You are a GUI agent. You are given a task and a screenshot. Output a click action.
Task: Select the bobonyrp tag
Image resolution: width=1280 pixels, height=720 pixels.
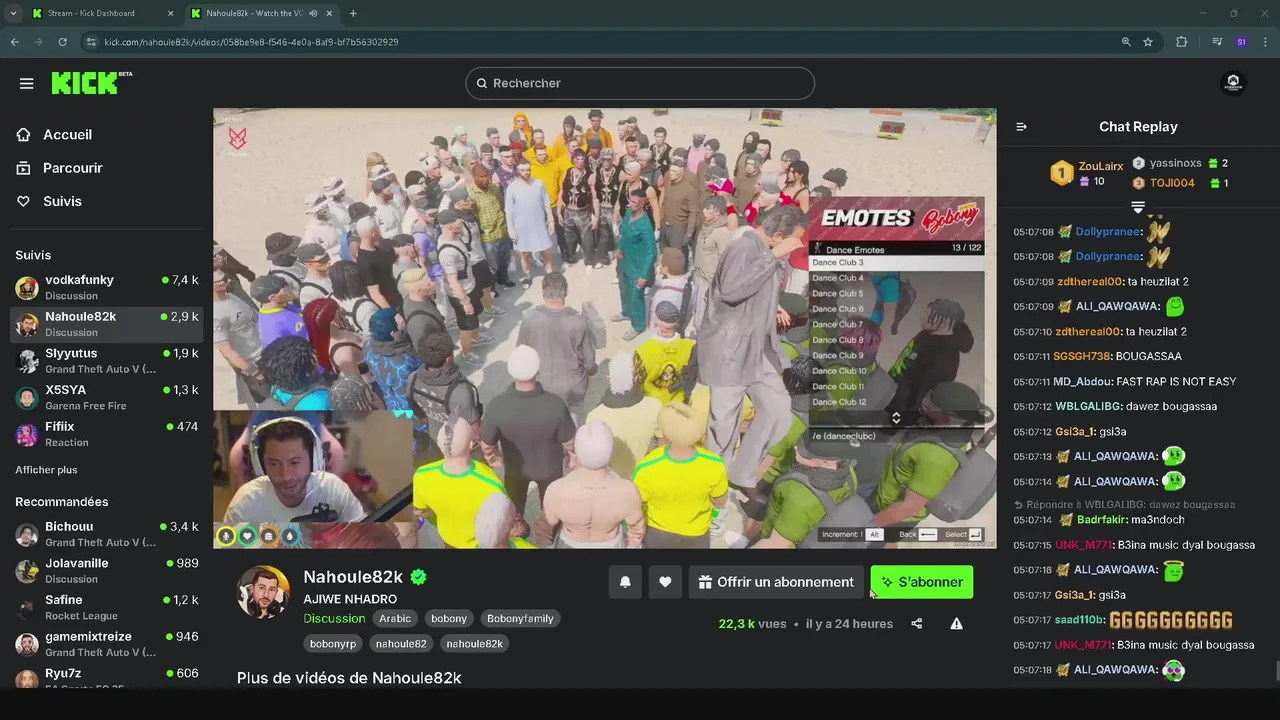click(333, 644)
